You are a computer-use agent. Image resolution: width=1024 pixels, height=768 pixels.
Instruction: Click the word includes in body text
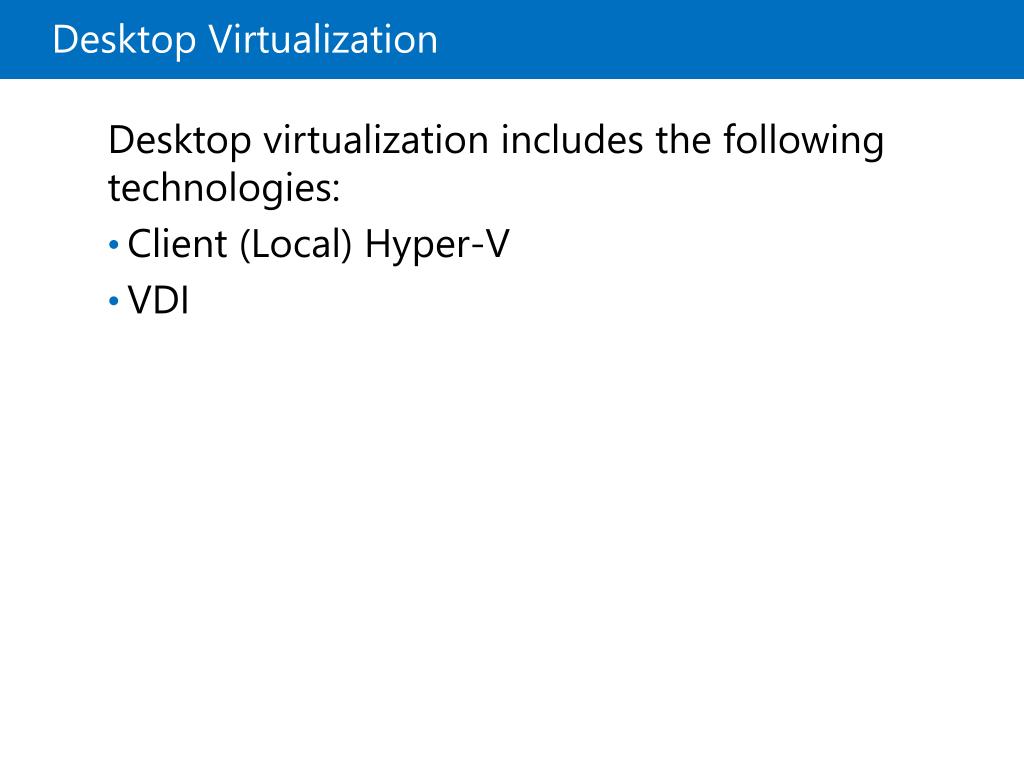(572, 140)
